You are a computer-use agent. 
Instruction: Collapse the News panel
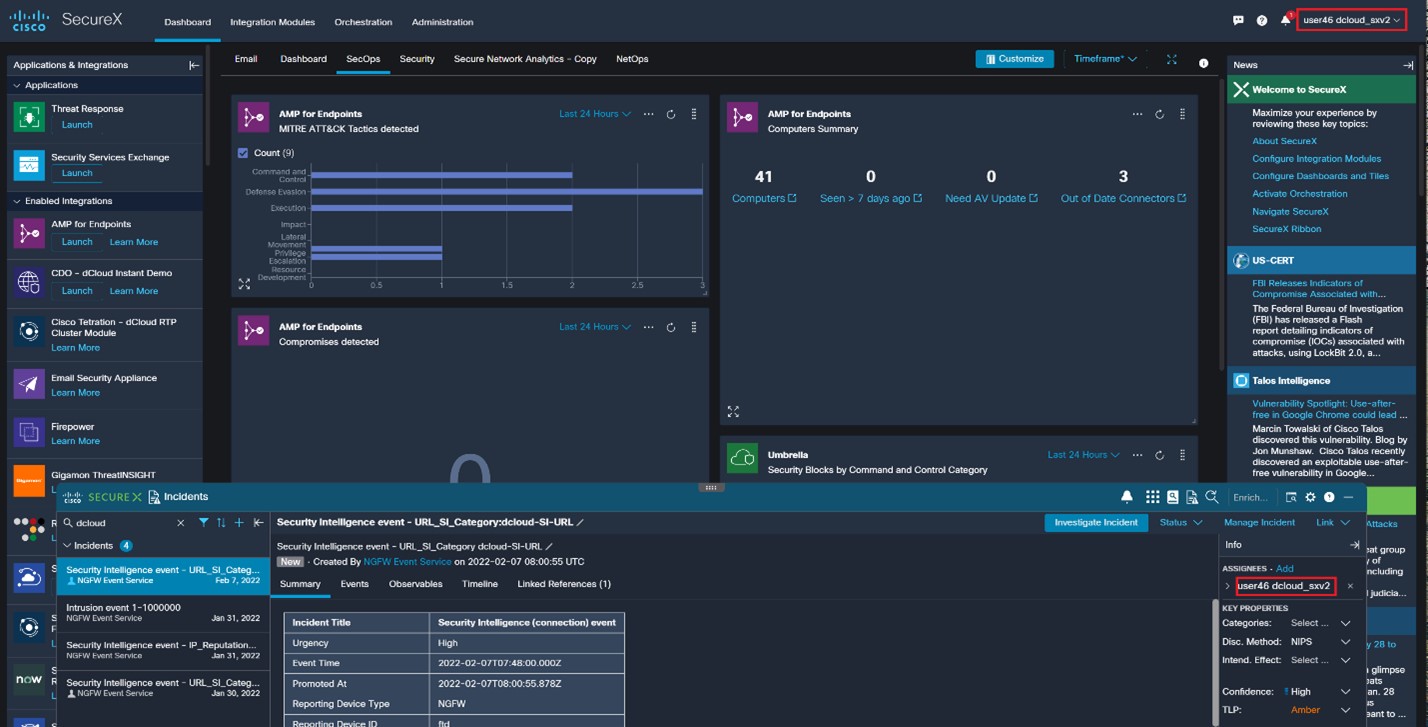1408,65
